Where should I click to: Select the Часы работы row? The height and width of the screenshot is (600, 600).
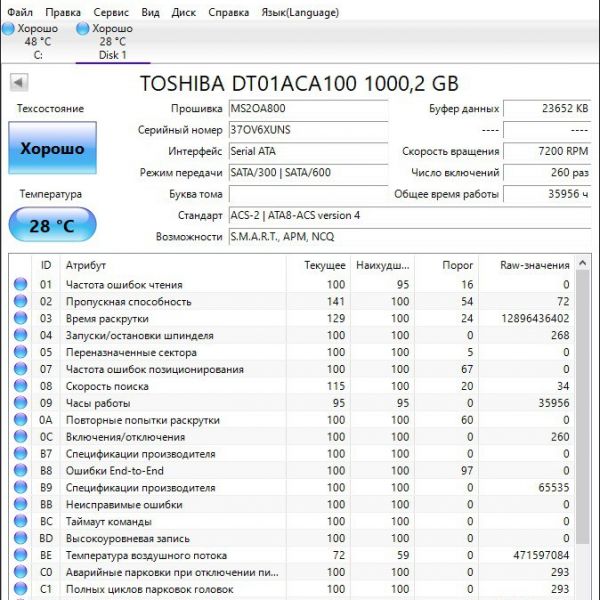tap(291, 403)
